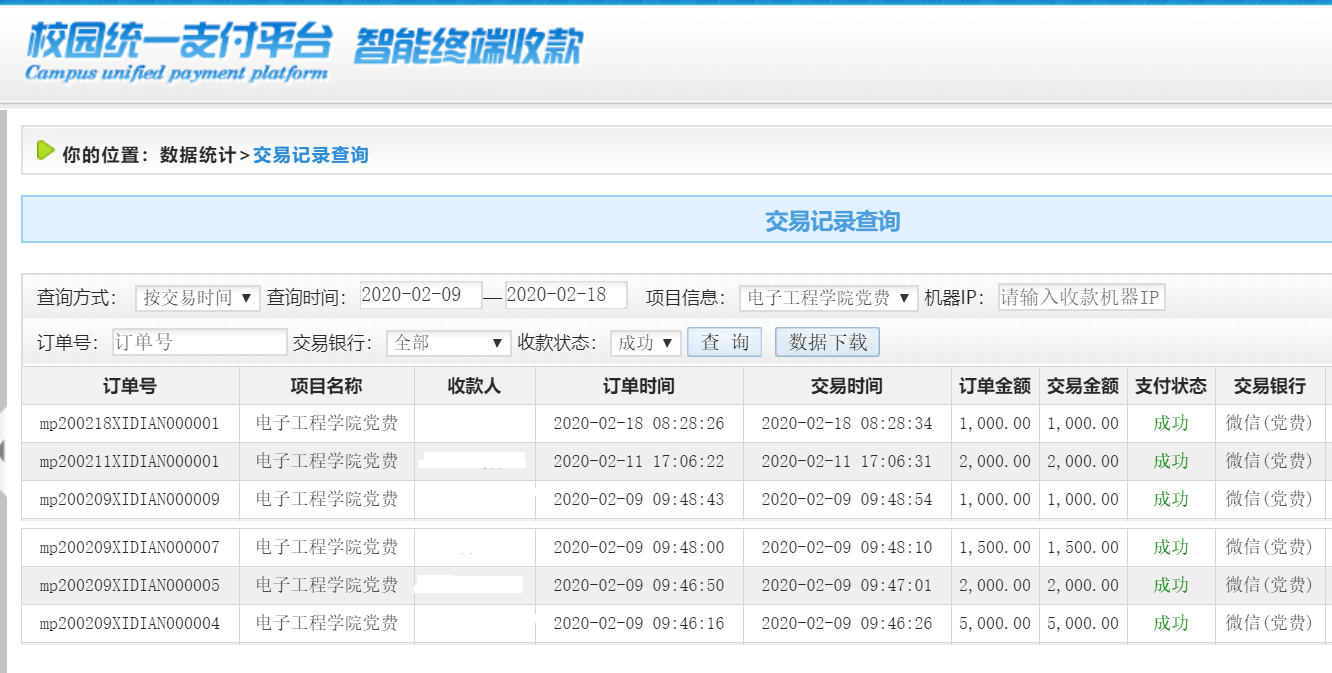Click into the 订单号 input field
The width and height of the screenshot is (1332, 673).
pyautogui.click(x=199, y=342)
